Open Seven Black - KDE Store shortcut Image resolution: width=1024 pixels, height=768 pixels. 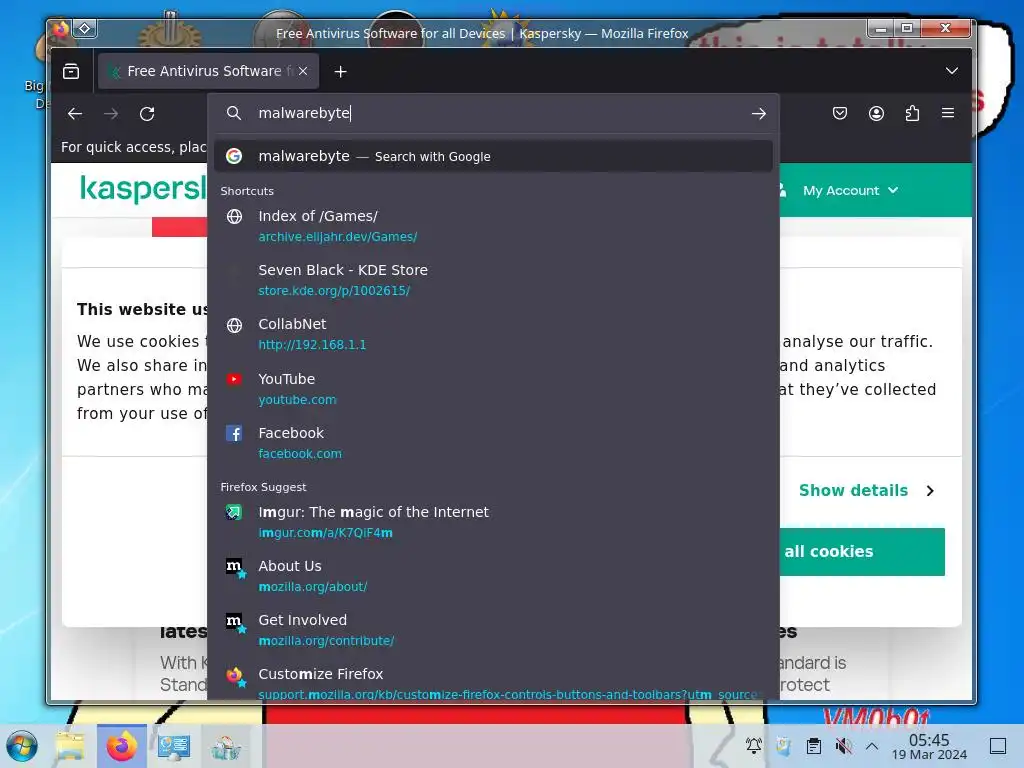(x=494, y=280)
